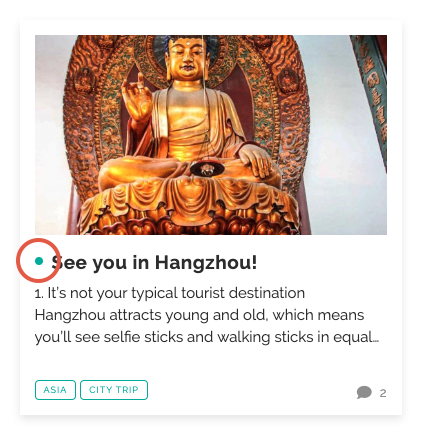Open the 'See you in Hangzhou!' post title
This screenshot has height=435, width=422.
click(x=154, y=262)
